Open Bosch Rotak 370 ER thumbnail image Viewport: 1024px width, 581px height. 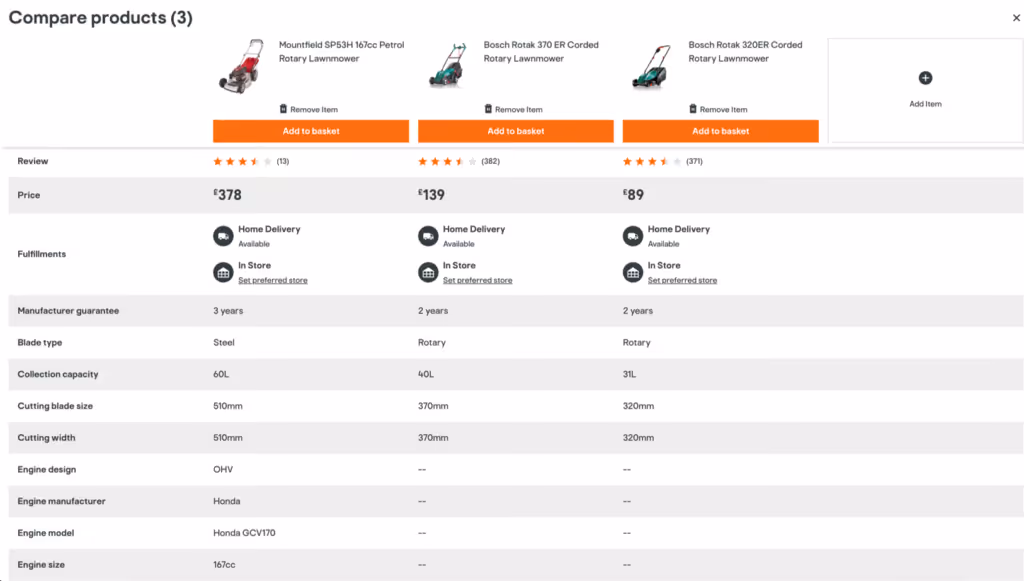(x=447, y=65)
